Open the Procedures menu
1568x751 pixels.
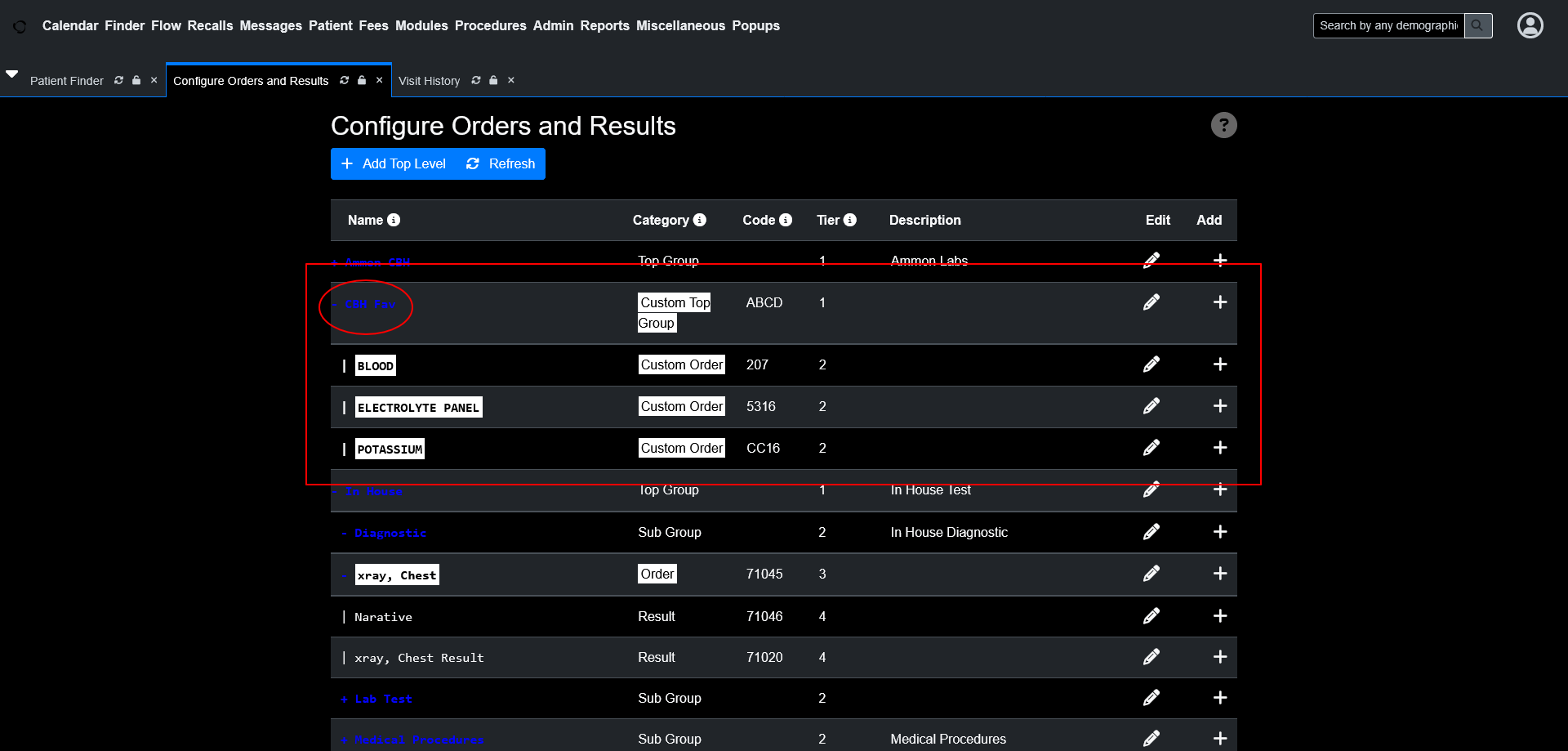click(490, 25)
